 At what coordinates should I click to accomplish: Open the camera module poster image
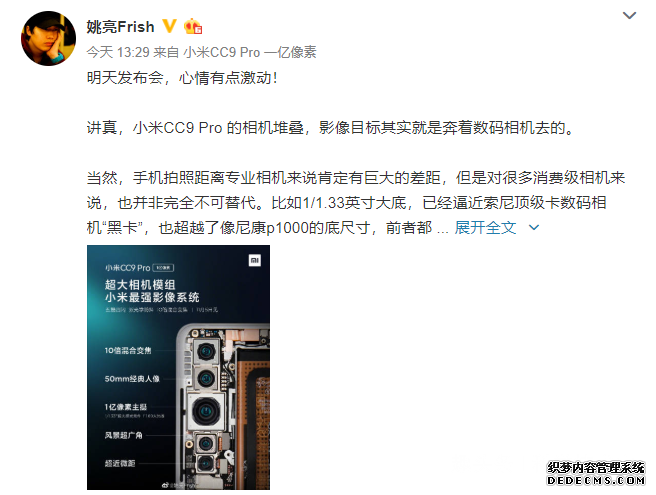[178, 367]
